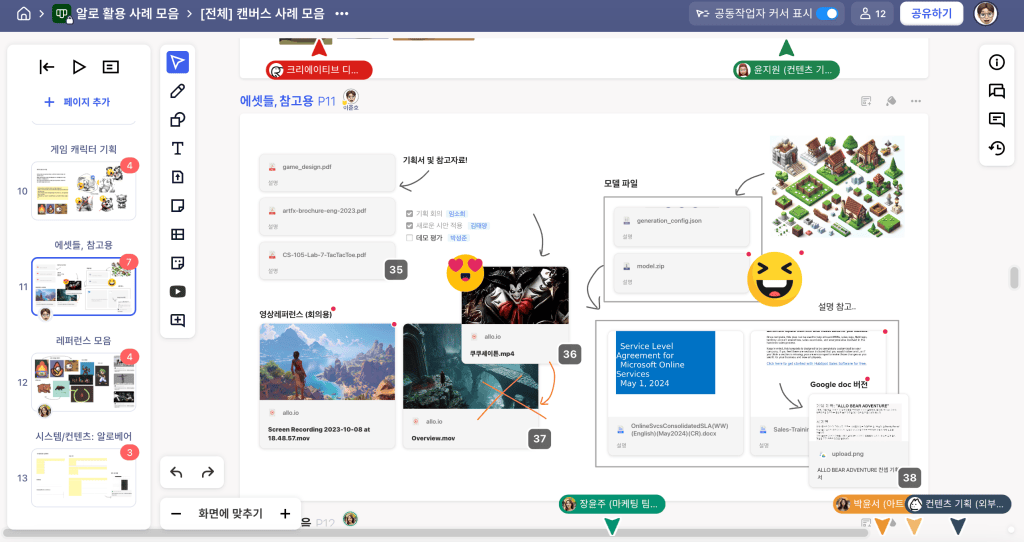The height and width of the screenshot is (542, 1024).
Task: Click the page title 에셋들, 참고용
Action: (277, 101)
